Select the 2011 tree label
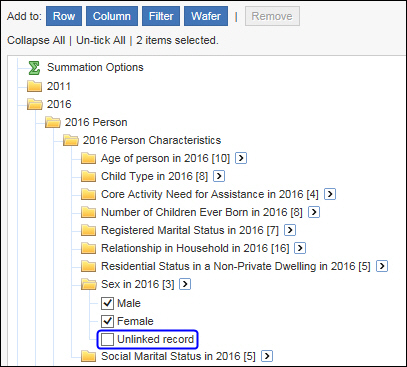 pyautogui.click(x=59, y=86)
